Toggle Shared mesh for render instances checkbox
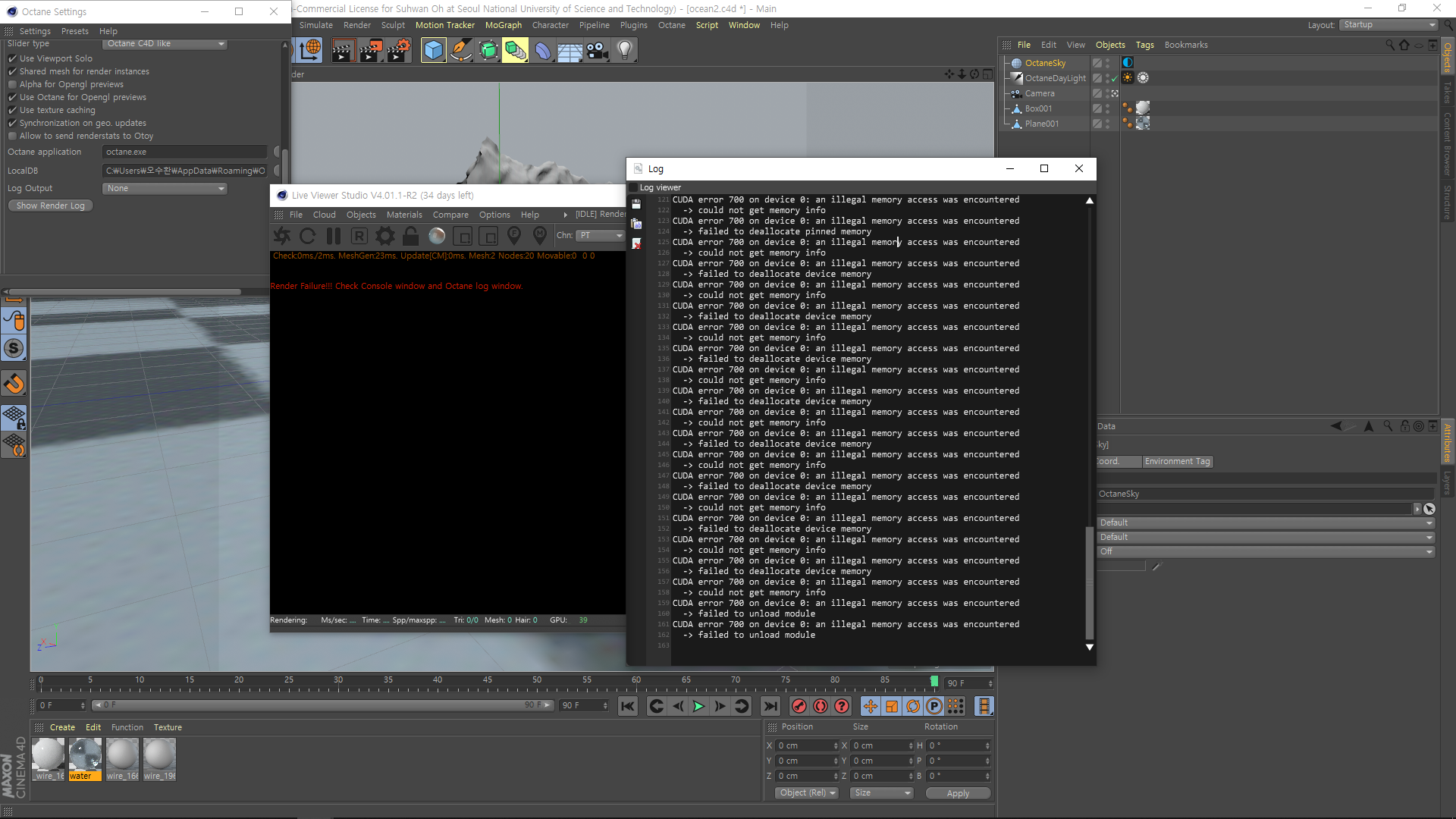 13,71
